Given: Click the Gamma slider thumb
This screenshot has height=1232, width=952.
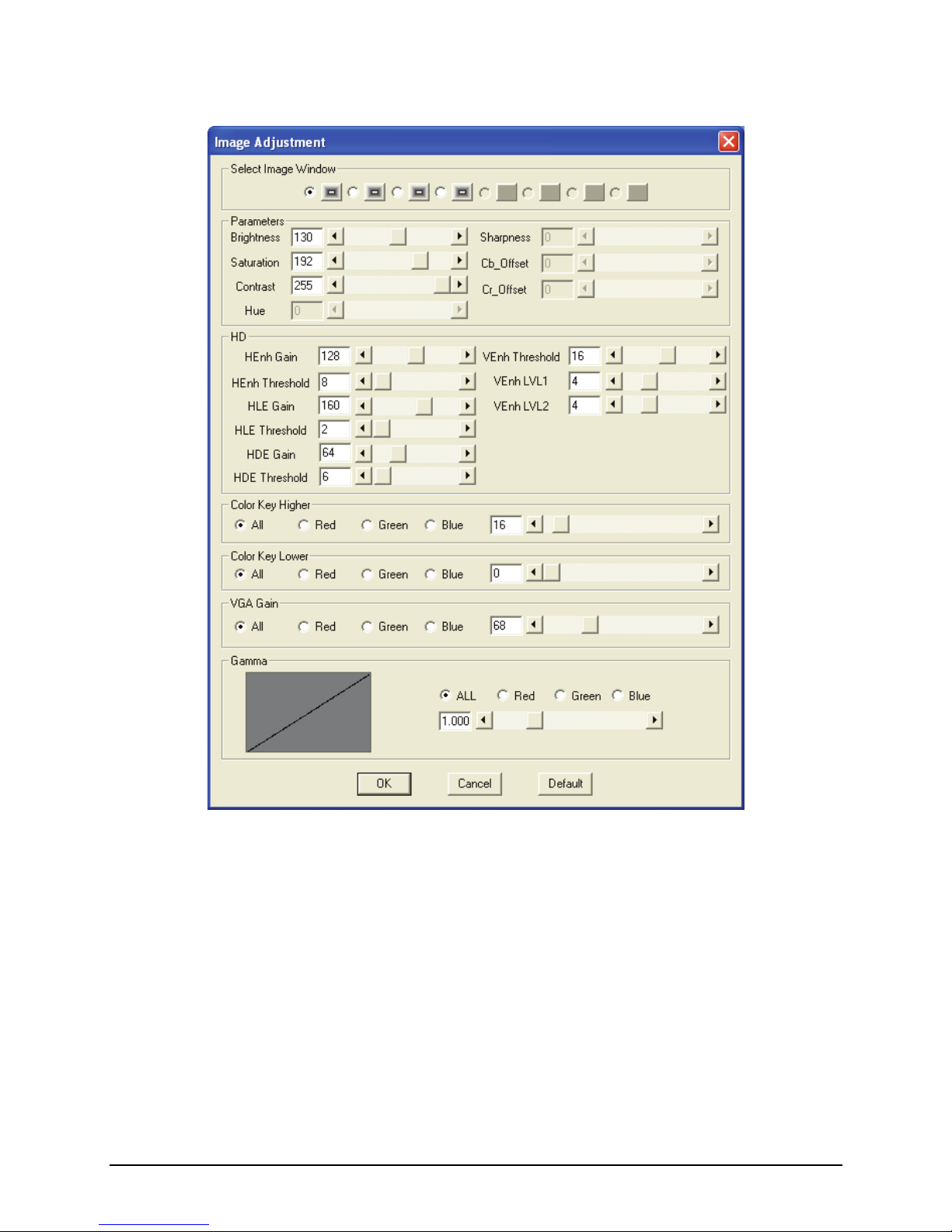Looking at the screenshot, I should pos(535,721).
